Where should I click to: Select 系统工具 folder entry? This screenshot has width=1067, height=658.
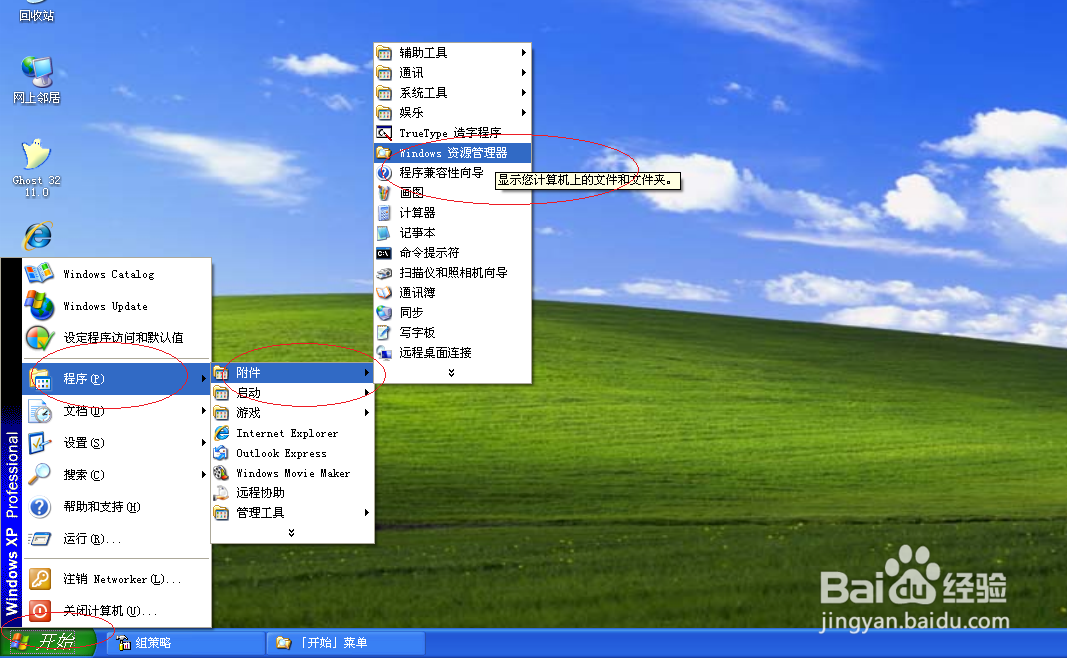click(453, 93)
